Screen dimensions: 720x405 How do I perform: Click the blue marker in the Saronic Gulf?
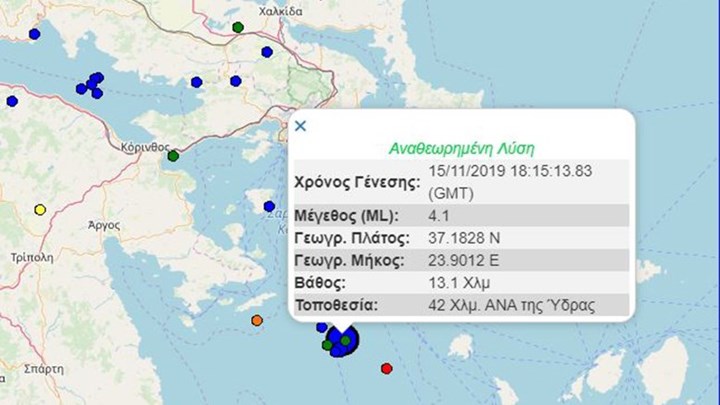(x=270, y=207)
